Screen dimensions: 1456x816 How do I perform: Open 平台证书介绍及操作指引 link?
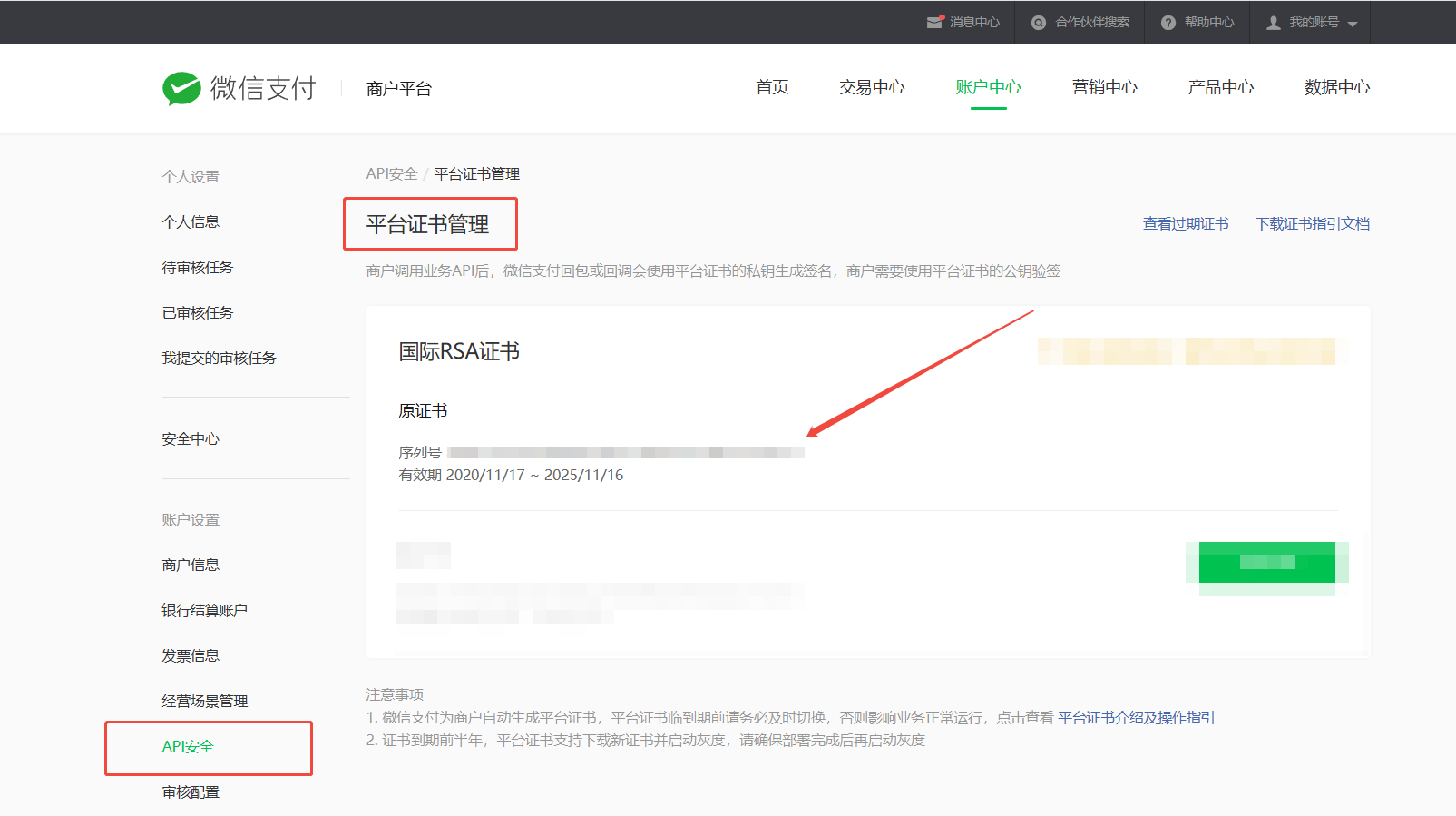(x=1136, y=718)
